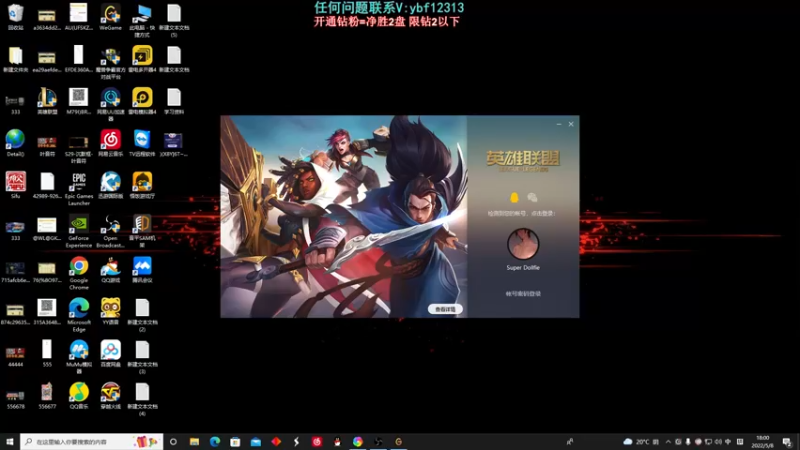Open the YY Voice desktop icon

point(110,311)
